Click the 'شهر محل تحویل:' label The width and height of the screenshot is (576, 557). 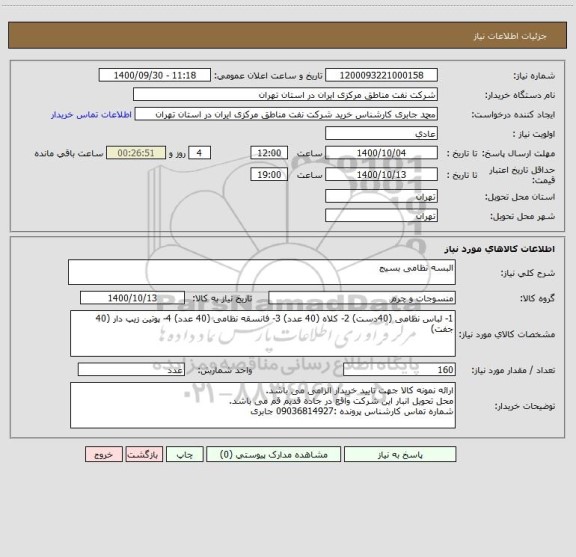click(523, 216)
